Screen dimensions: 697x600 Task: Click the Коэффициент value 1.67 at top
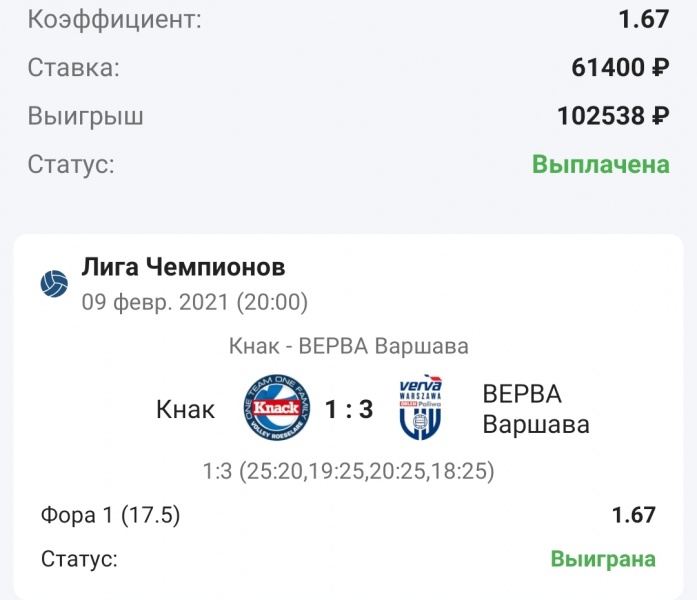pyautogui.click(x=644, y=19)
